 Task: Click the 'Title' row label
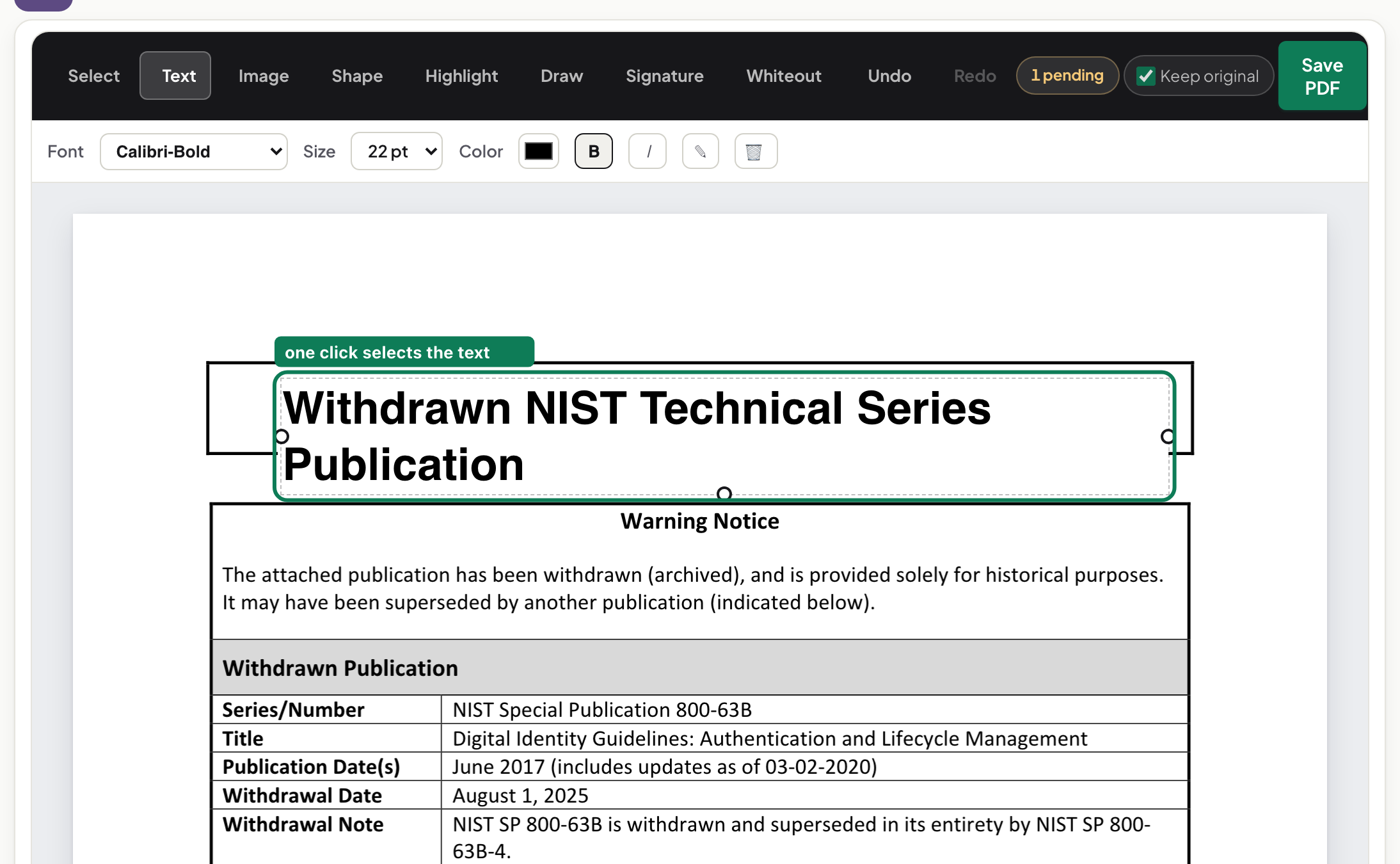click(243, 739)
